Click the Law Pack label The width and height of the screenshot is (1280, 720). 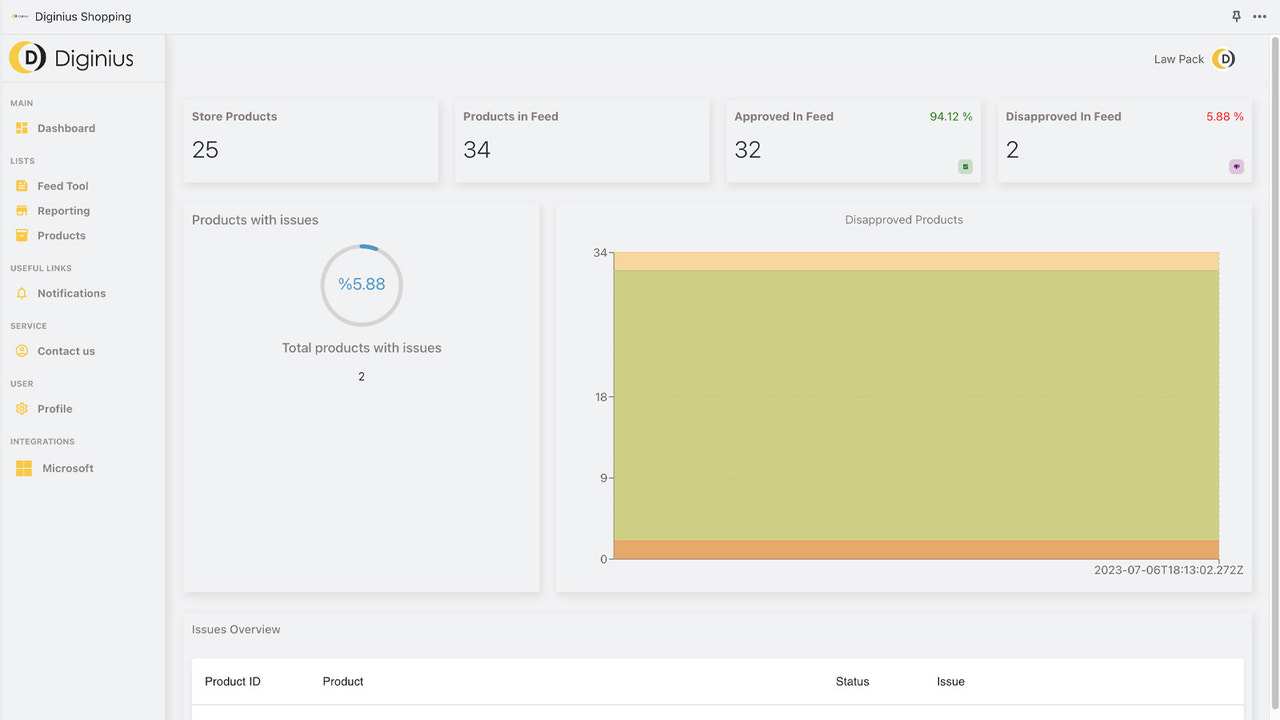pyautogui.click(x=1178, y=59)
